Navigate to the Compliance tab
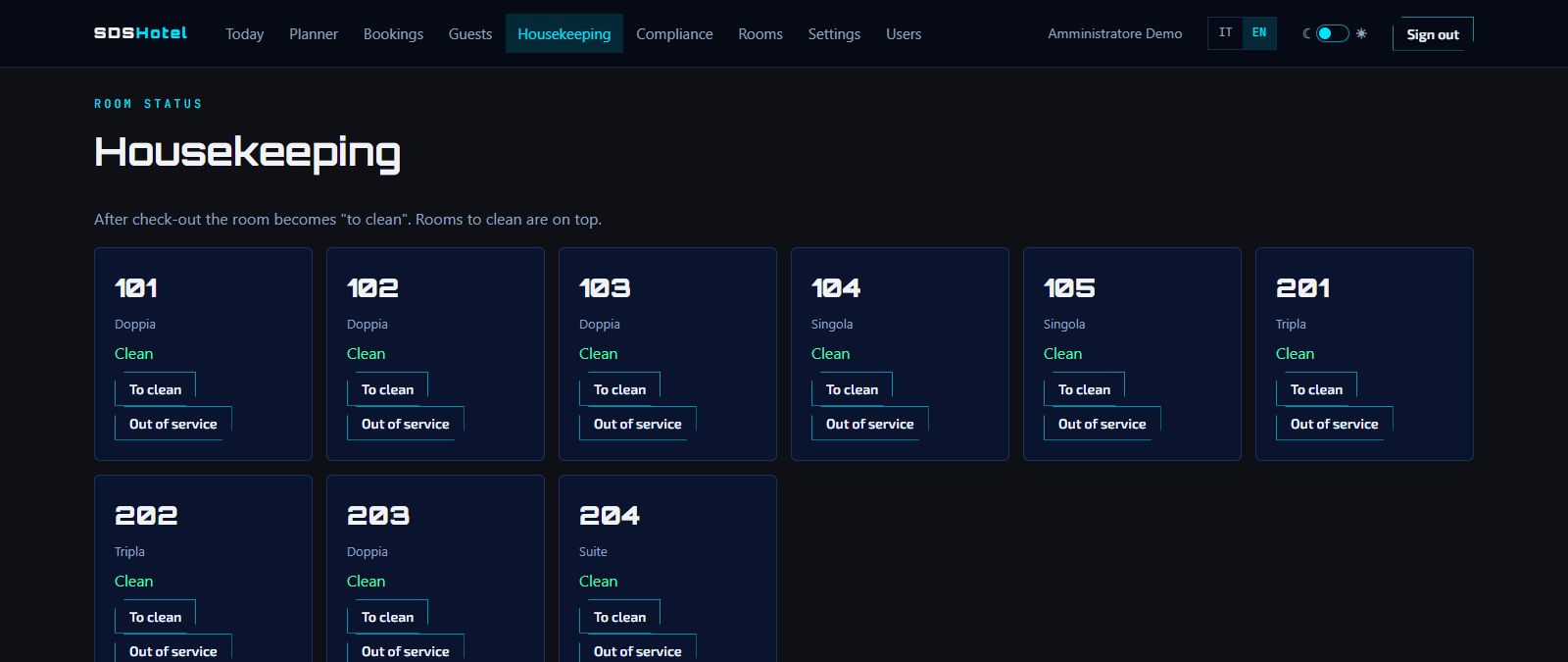The width and height of the screenshot is (1568, 662). (x=674, y=33)
